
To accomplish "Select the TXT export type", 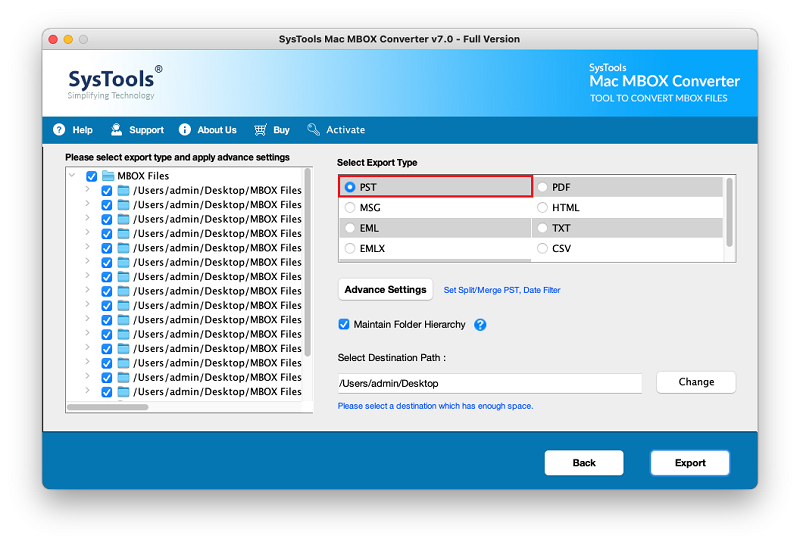I will (x=542, y=228).
